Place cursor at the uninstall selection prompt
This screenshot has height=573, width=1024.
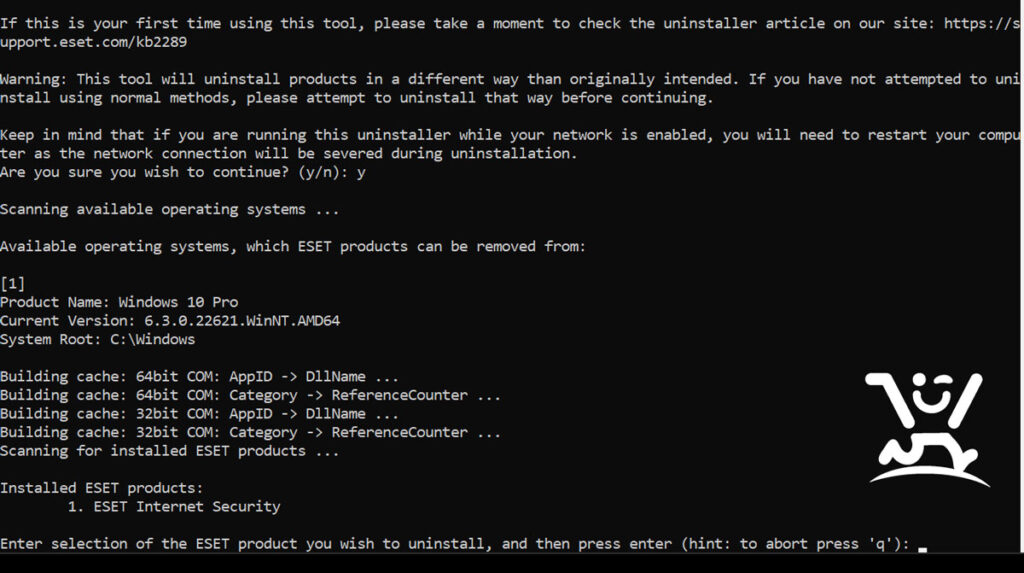pos(922,544)
